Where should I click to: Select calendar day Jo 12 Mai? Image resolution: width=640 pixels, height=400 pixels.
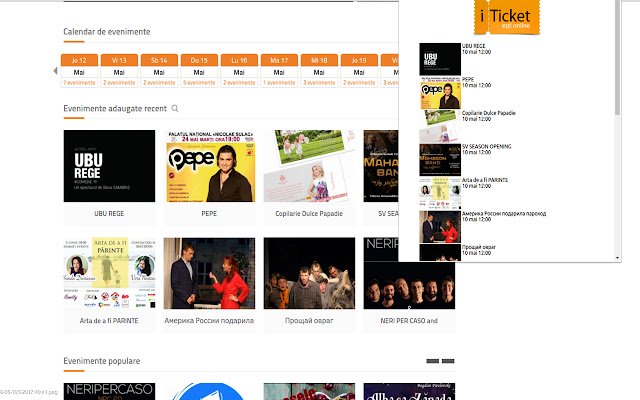79,71
